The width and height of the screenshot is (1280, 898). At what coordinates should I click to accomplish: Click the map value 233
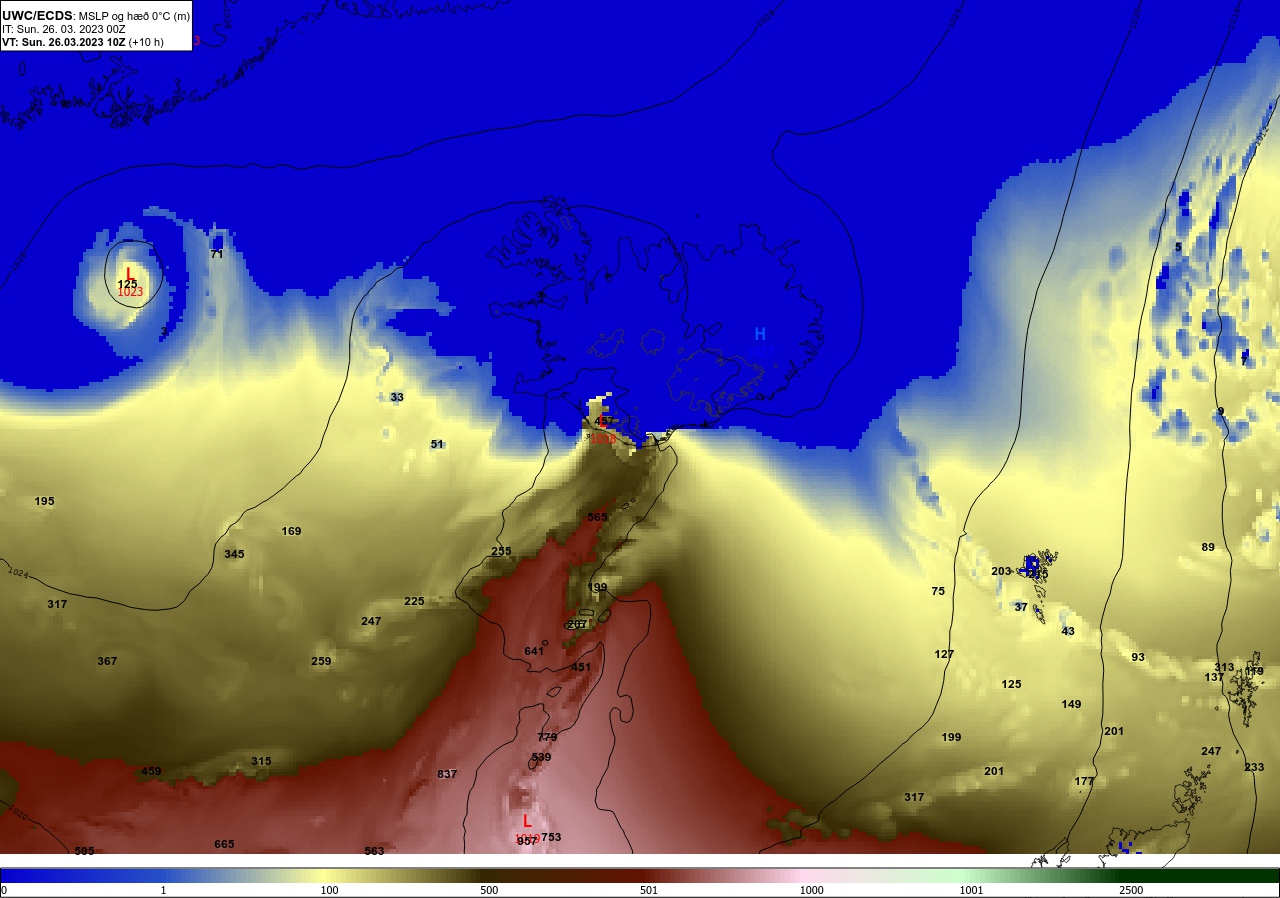[1254, 767]
